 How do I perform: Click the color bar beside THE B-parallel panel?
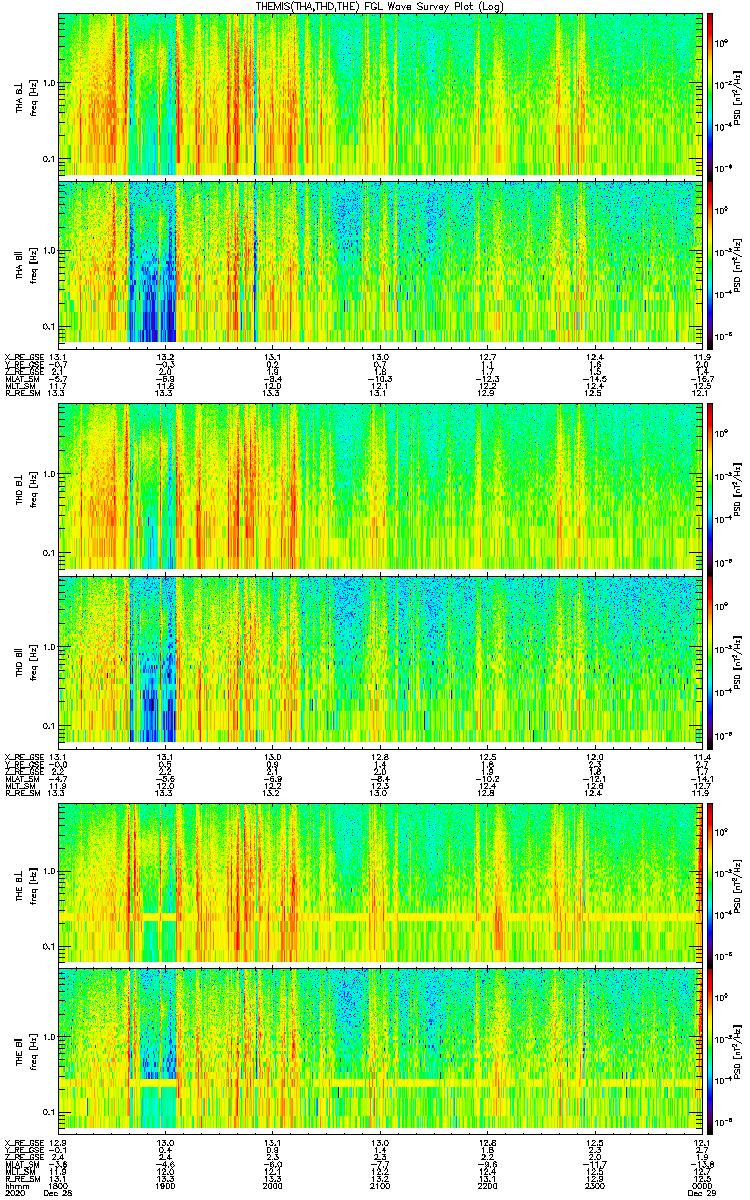coord(710,1049)
